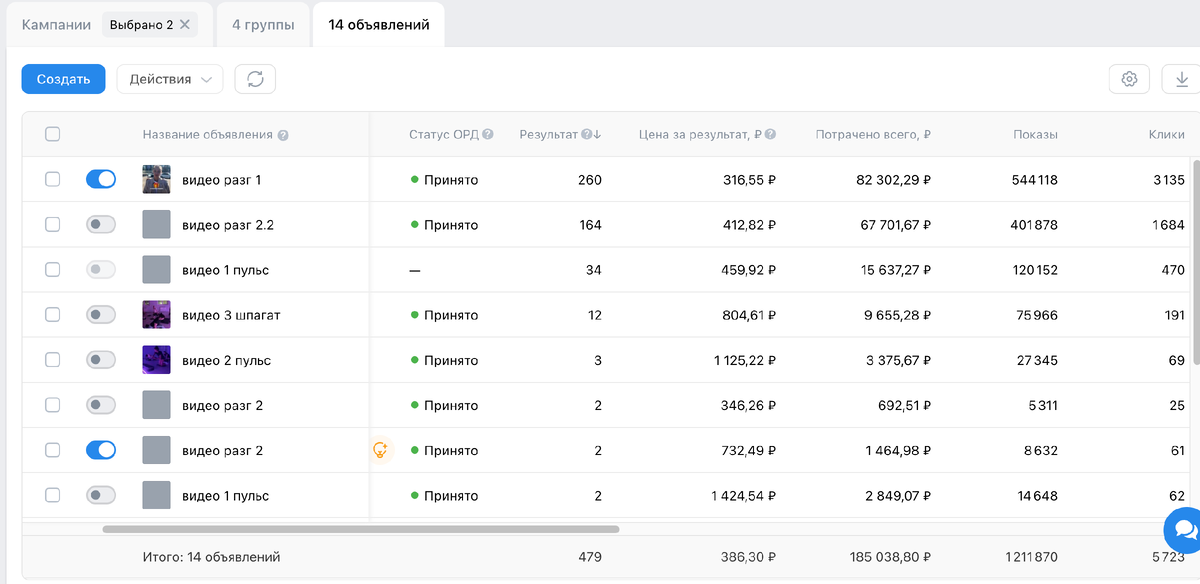1200x584 pixels.
Task: Open thumbnail of видео 2 пульс
Action: (x=156, y=360)
